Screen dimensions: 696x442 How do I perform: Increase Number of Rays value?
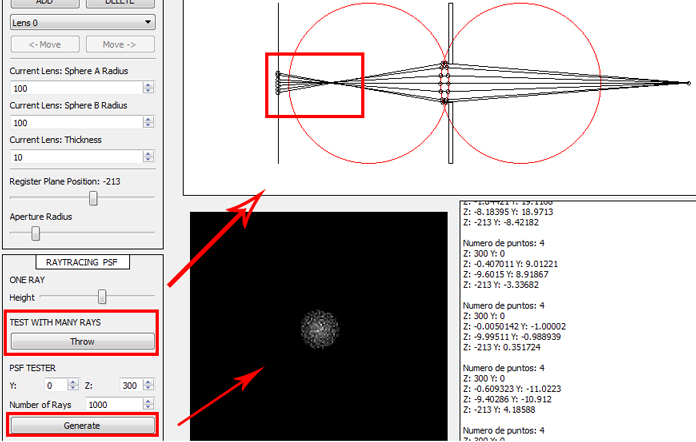coord(149,401)
